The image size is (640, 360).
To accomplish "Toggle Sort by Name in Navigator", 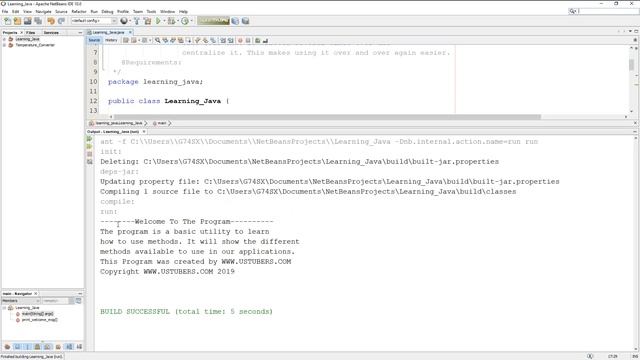I will pyautogui.click(x=69, y=347).
